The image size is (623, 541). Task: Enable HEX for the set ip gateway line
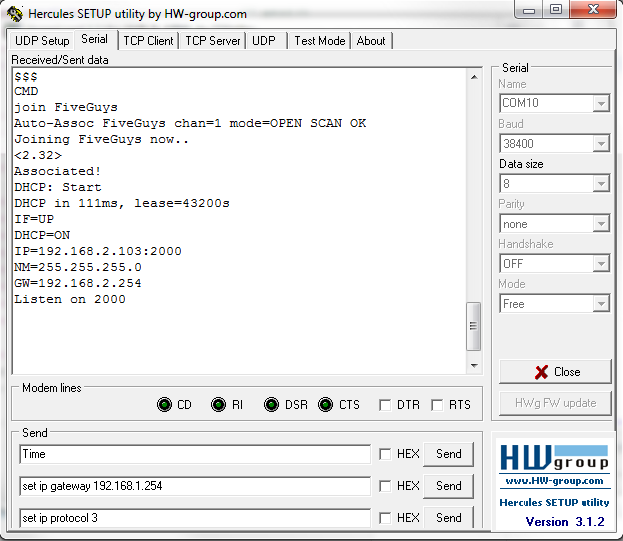(x=385, y=486)
